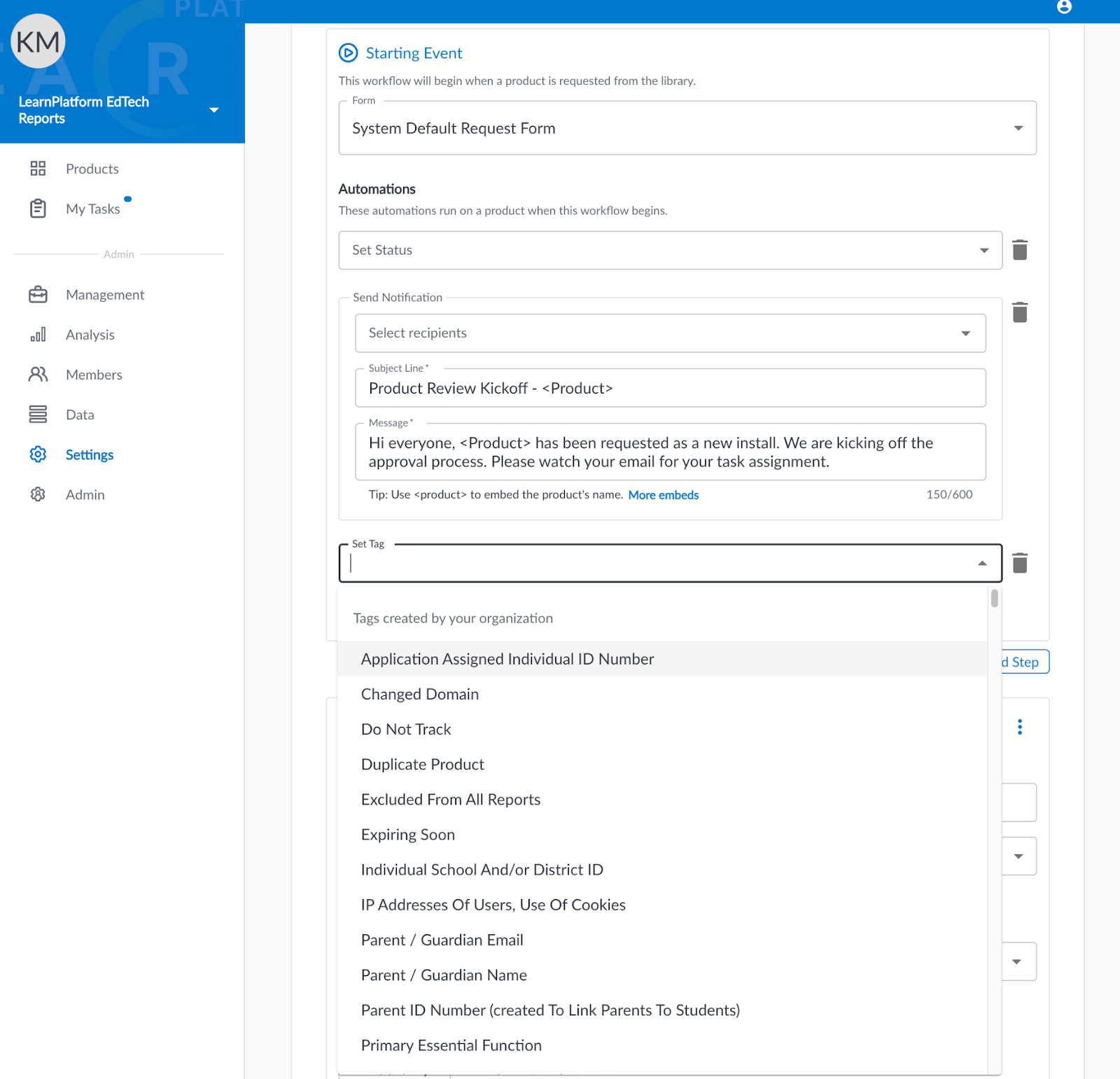Click the 150/600 character counter
This screenshot has height=1079, width=1120.
click(949, 494)
